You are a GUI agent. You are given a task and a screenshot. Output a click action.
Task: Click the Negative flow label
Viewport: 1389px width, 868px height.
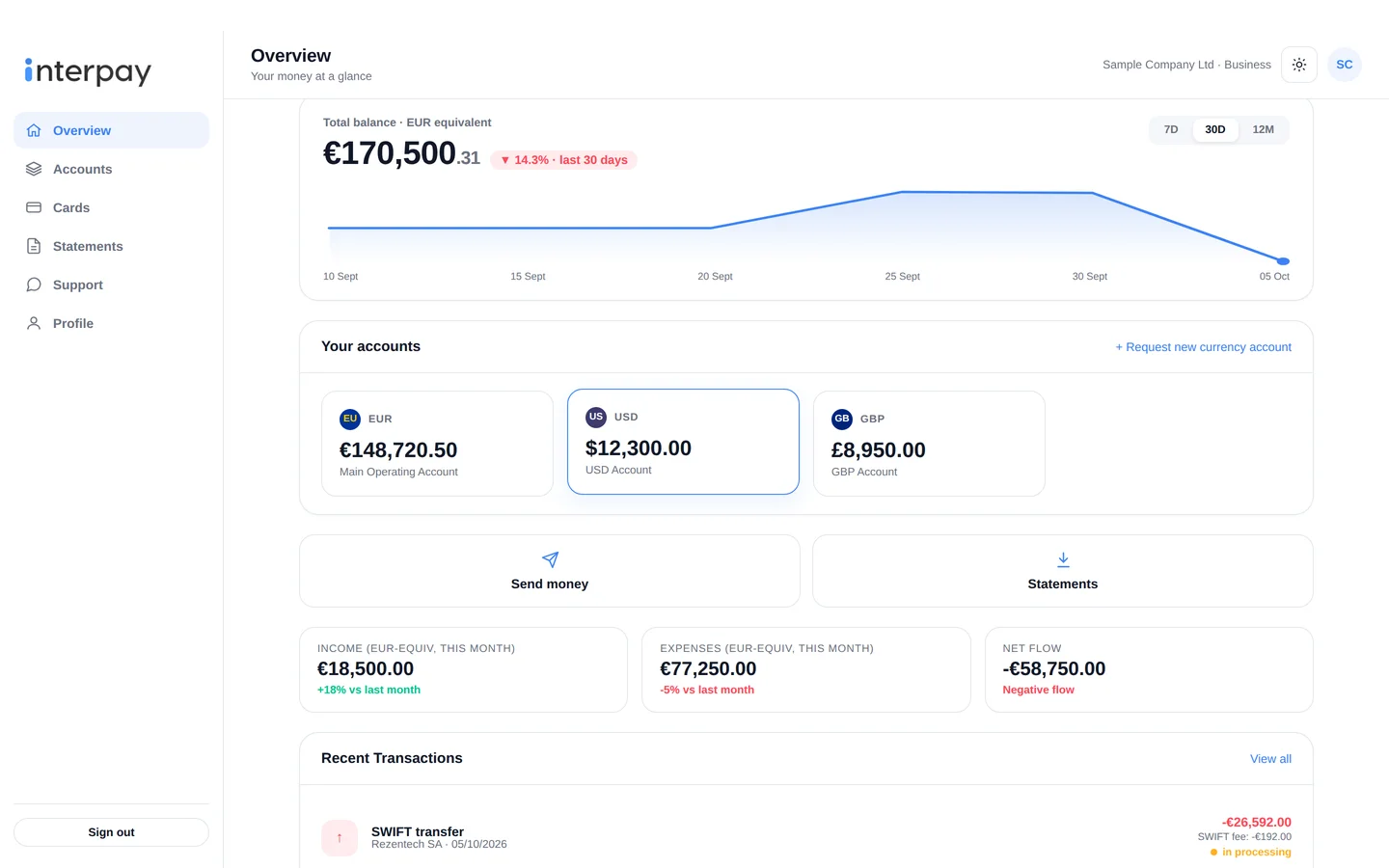tap(1038, 690)
